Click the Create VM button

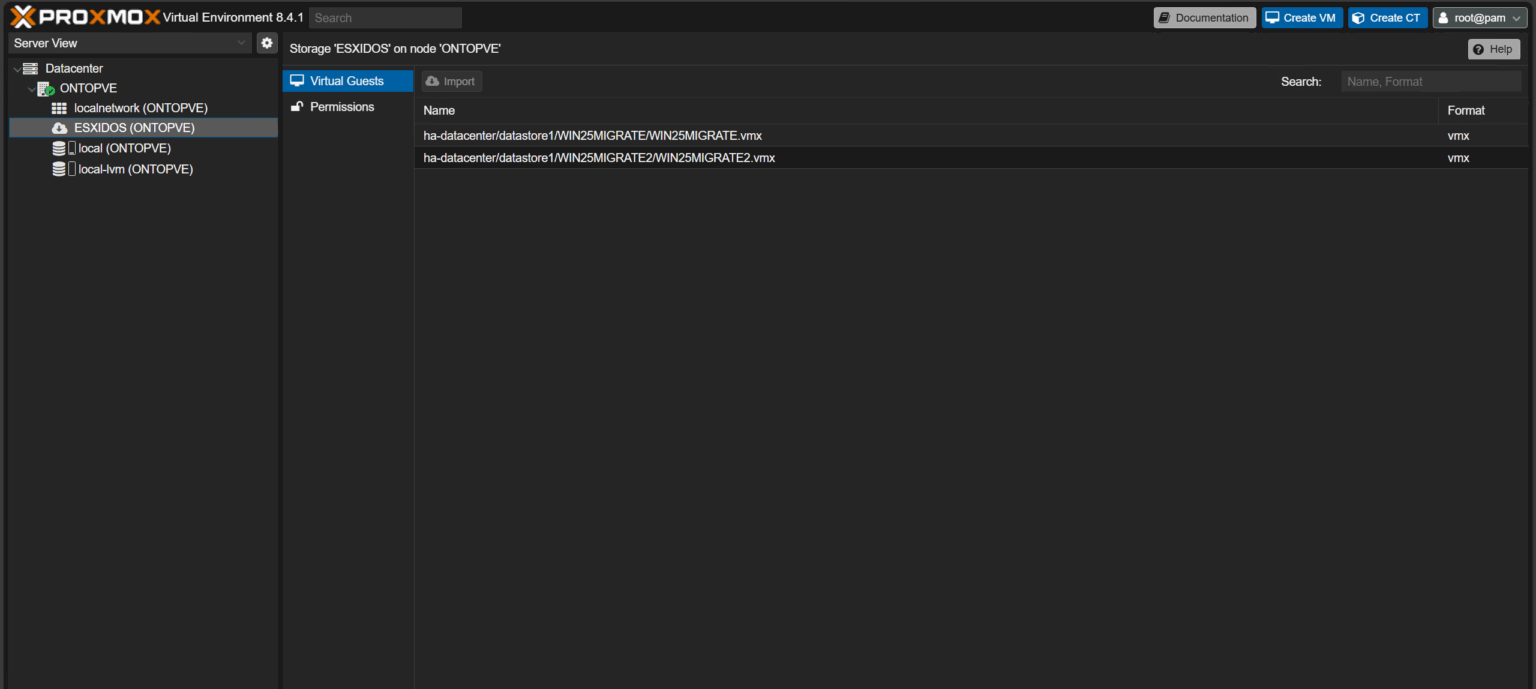point(1302,18)
